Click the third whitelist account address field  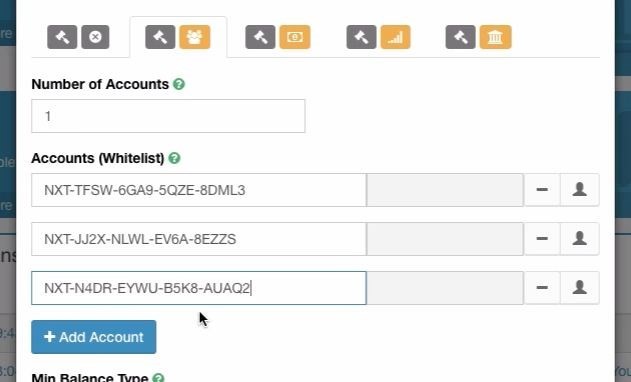pos(199,288)
